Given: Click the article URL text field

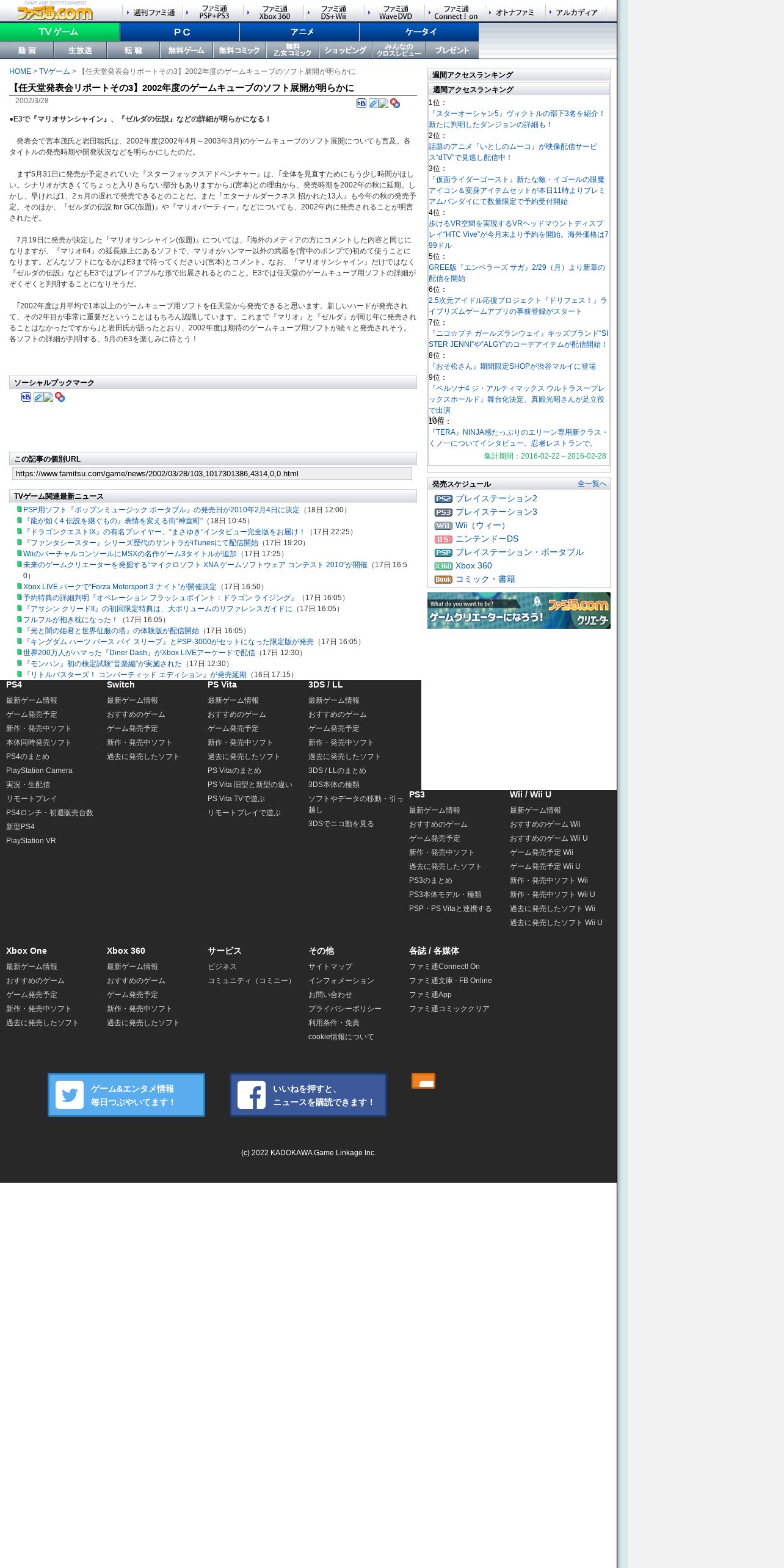Looking at the screenshot, I should (212, 473).
